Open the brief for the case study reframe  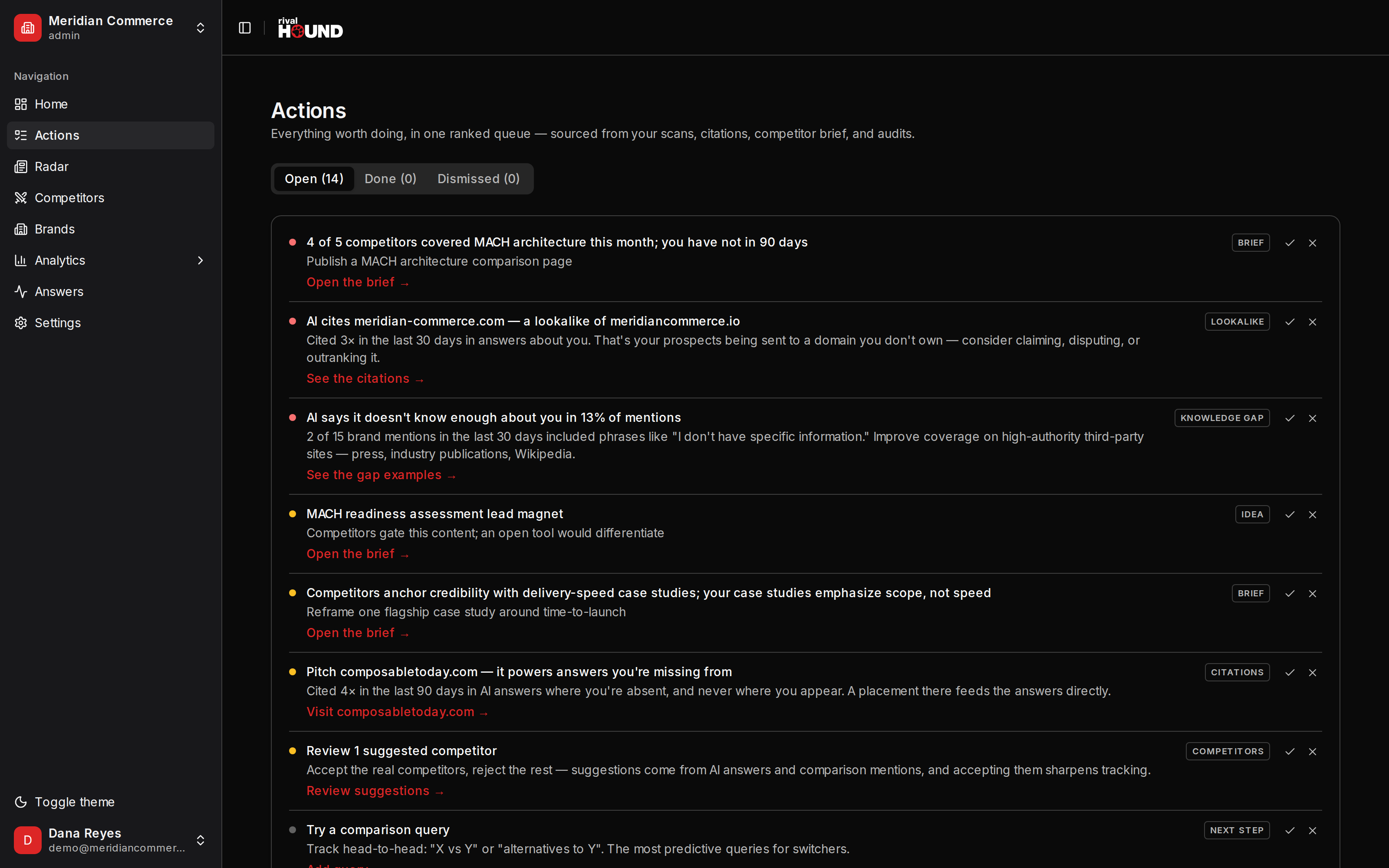tap(358, 633)
